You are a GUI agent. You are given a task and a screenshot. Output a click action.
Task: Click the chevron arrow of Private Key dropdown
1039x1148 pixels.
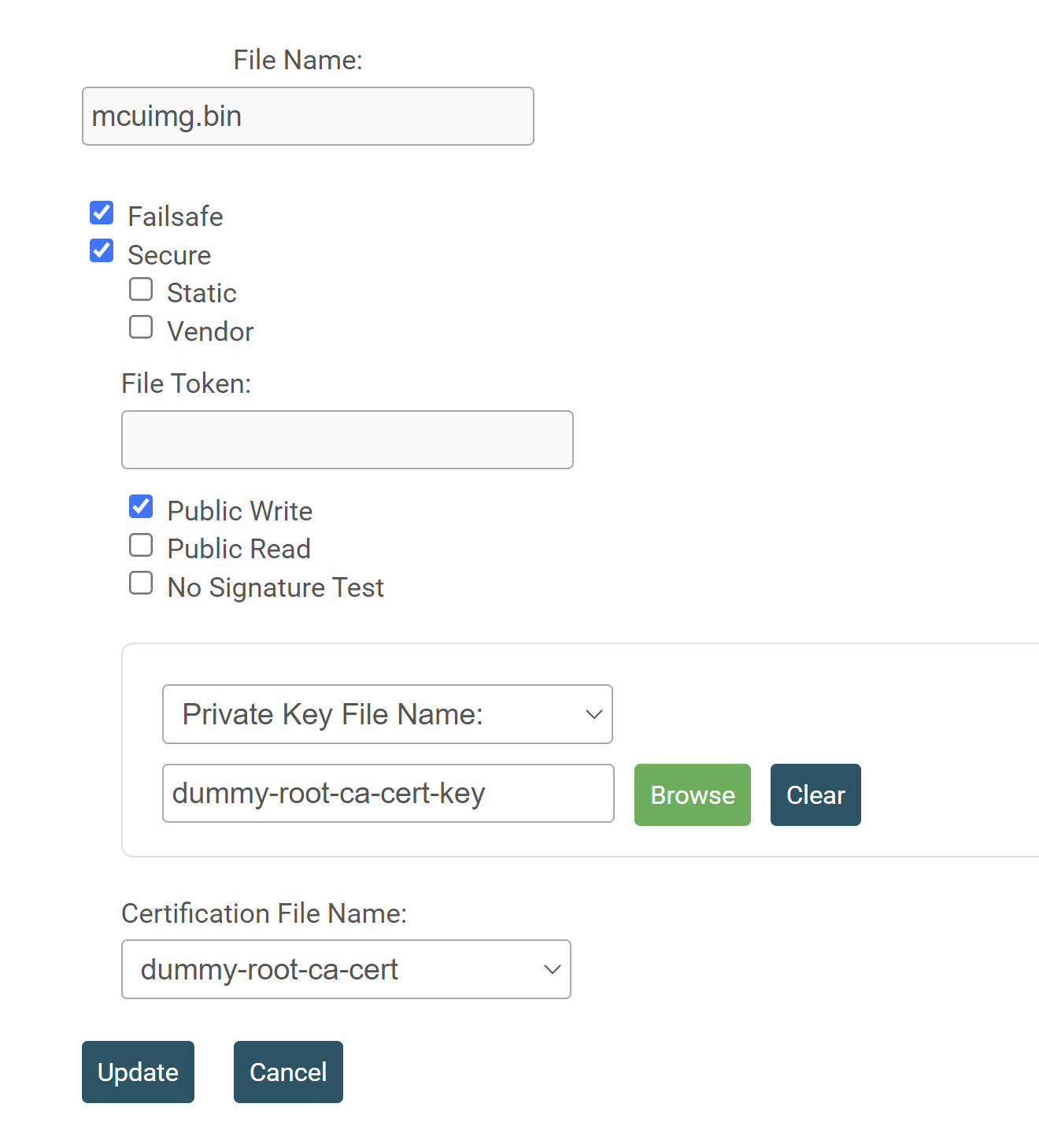pos(593,714)
